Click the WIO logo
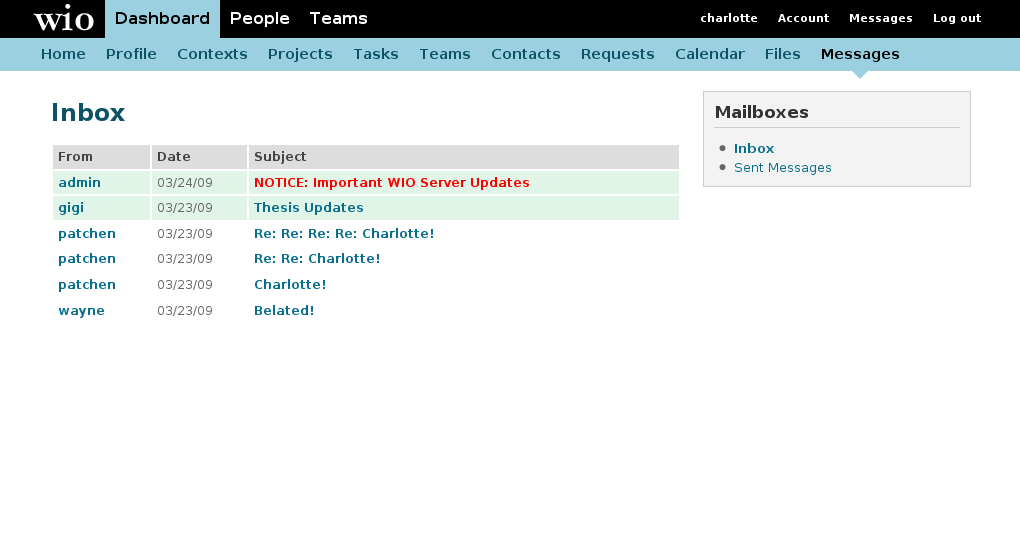The image size is (1020, 546). [64, 18]
